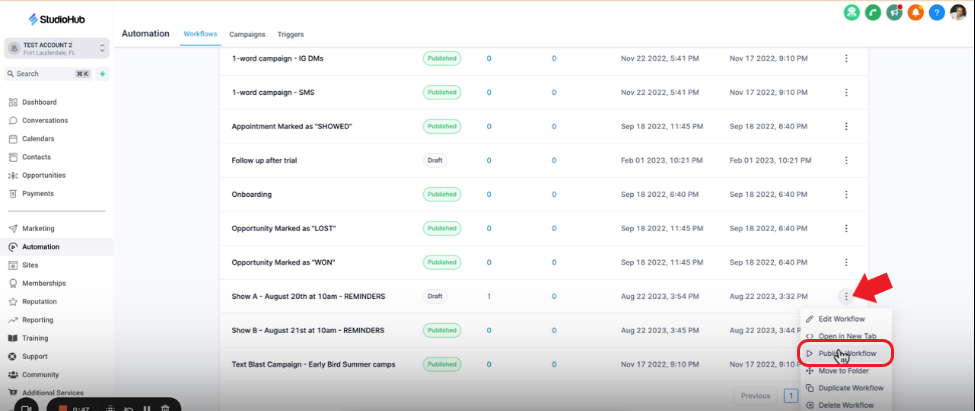The height and width of the screenshot is (411, 975).
Task: Restart the recording with undo arrow icon
Action: [x=129, y=409]
